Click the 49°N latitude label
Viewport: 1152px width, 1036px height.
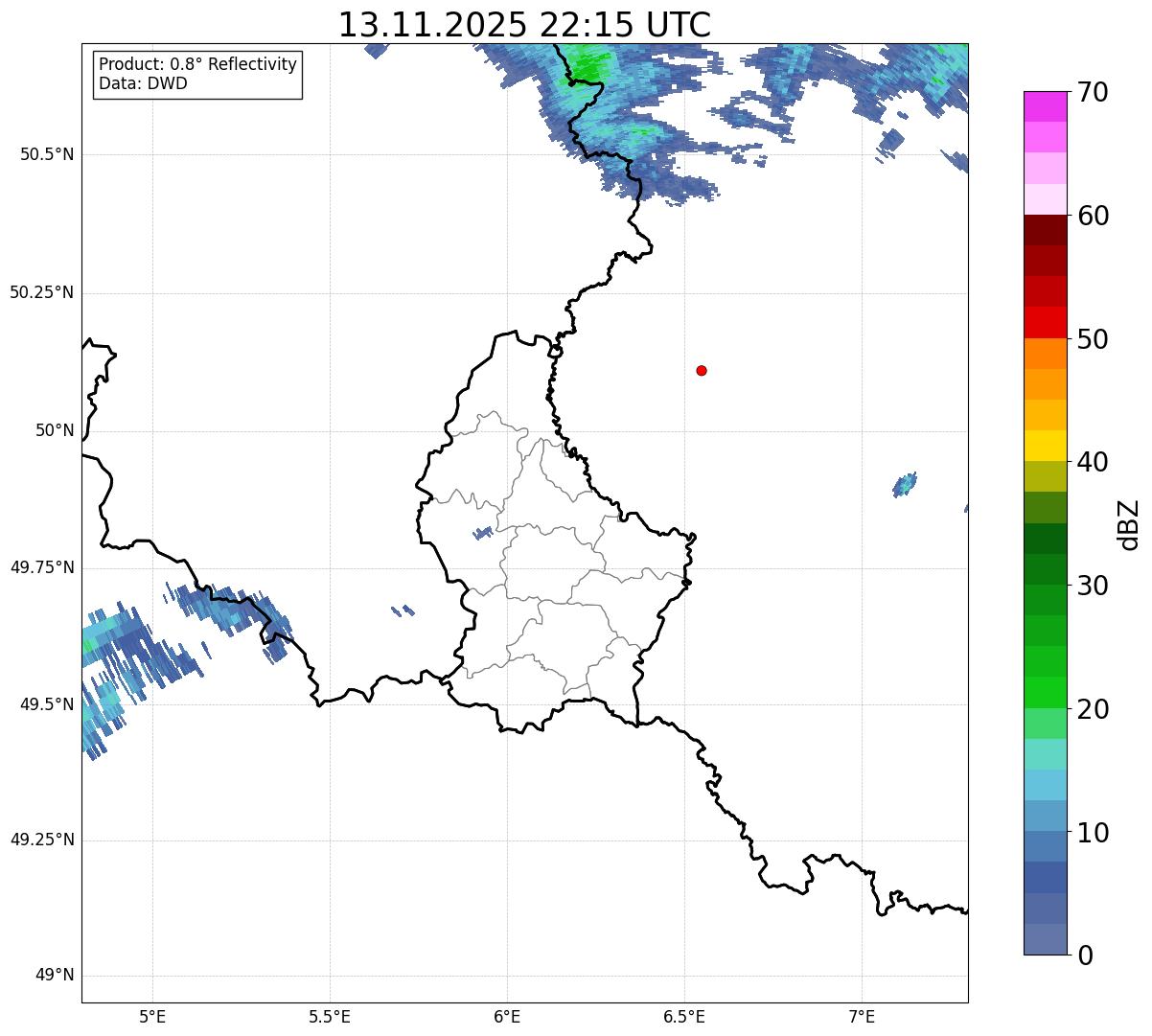click(56, 976)
